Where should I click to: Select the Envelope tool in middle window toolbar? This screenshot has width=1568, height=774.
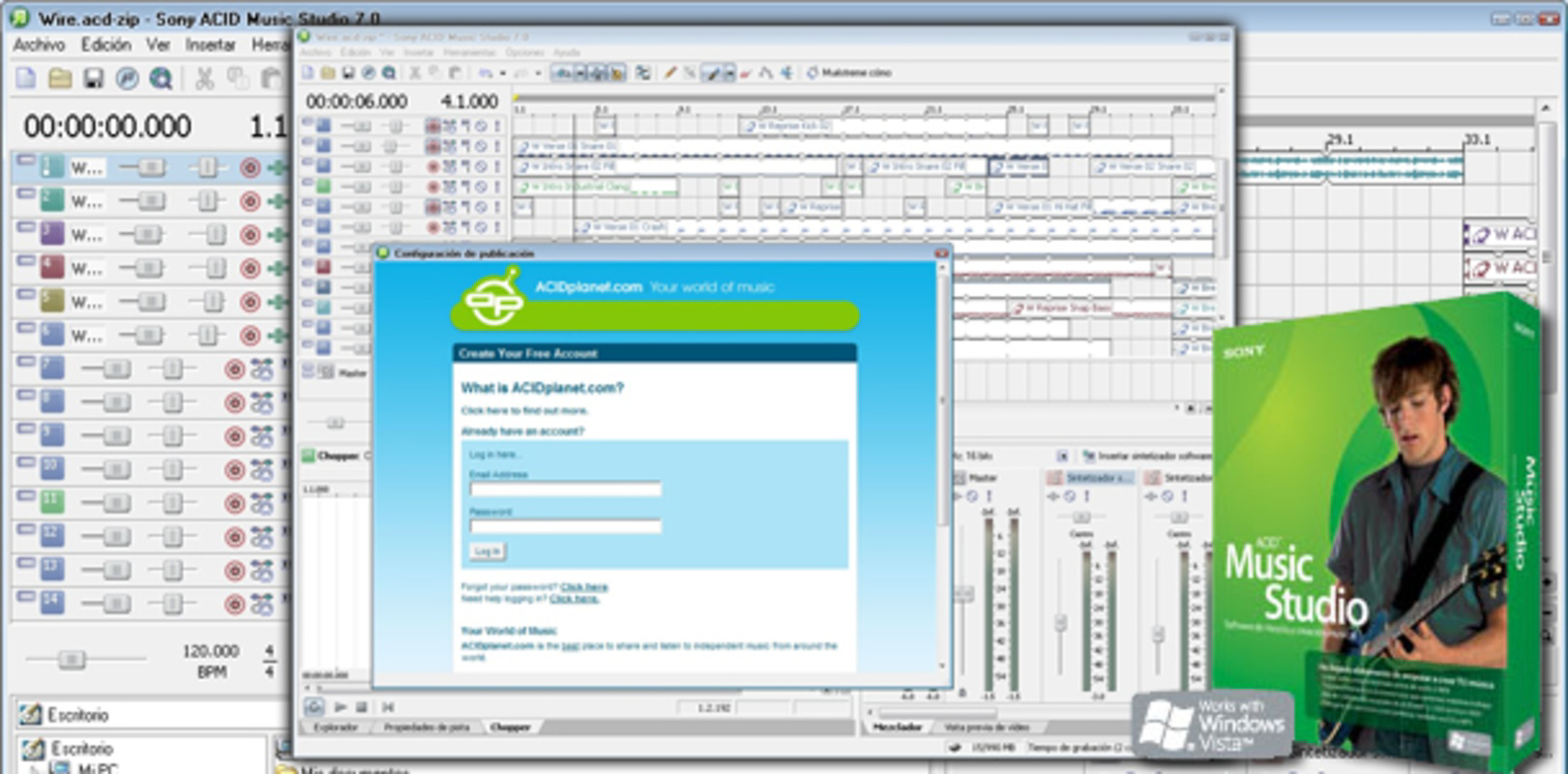pos(766,73)
